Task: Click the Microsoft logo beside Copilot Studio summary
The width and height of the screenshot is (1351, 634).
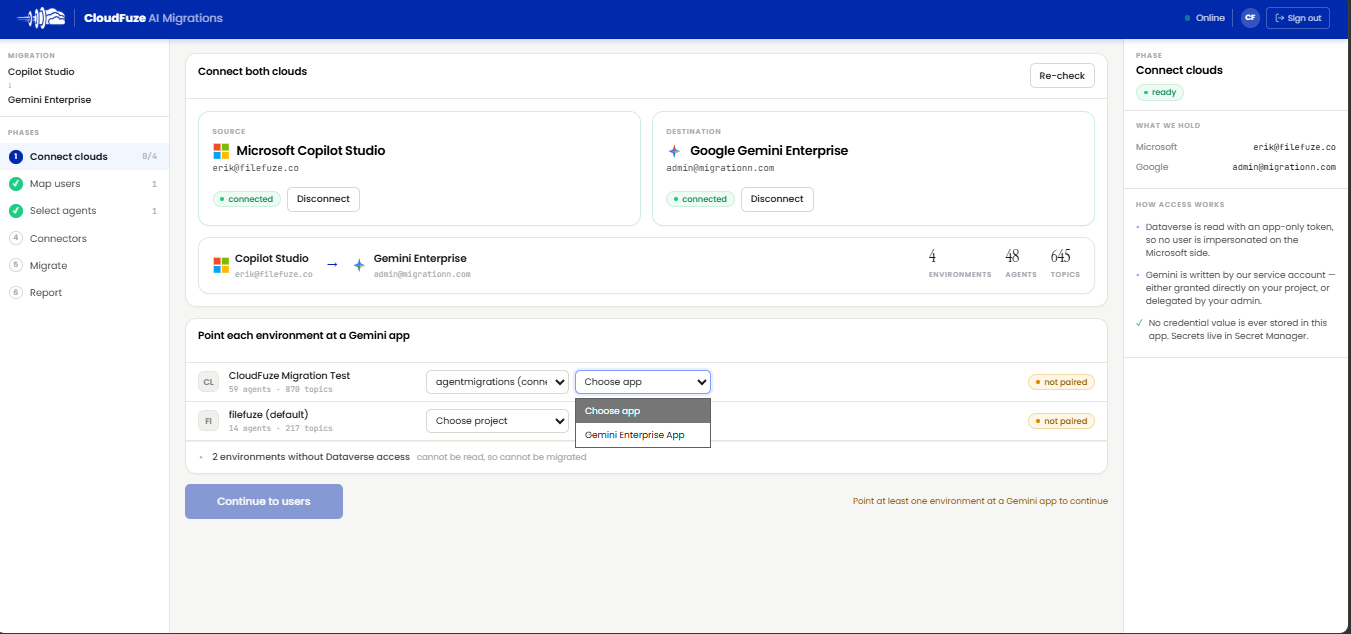Action: pos(221,265)
